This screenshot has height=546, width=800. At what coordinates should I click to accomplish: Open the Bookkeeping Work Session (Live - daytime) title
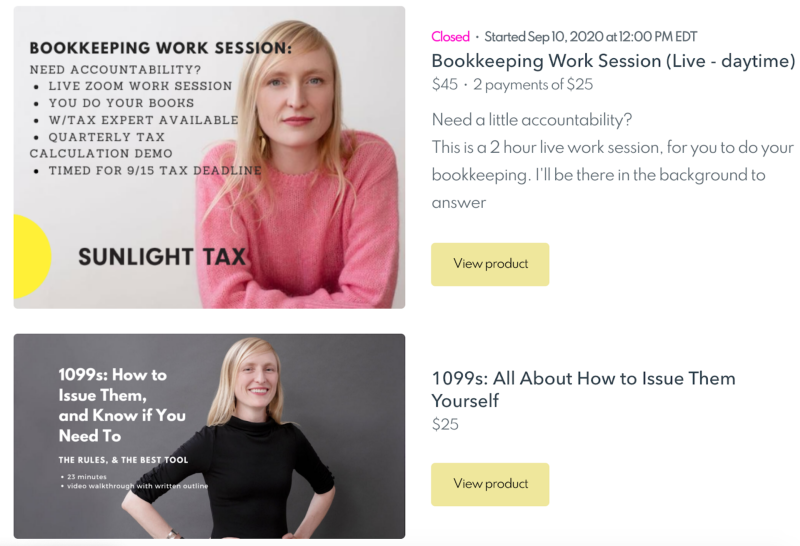(x=613, y=61)
